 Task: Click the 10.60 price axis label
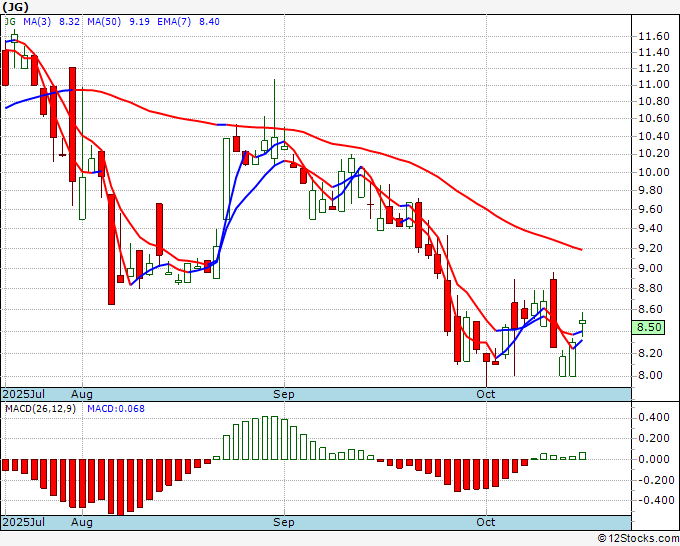click(654, 118)
